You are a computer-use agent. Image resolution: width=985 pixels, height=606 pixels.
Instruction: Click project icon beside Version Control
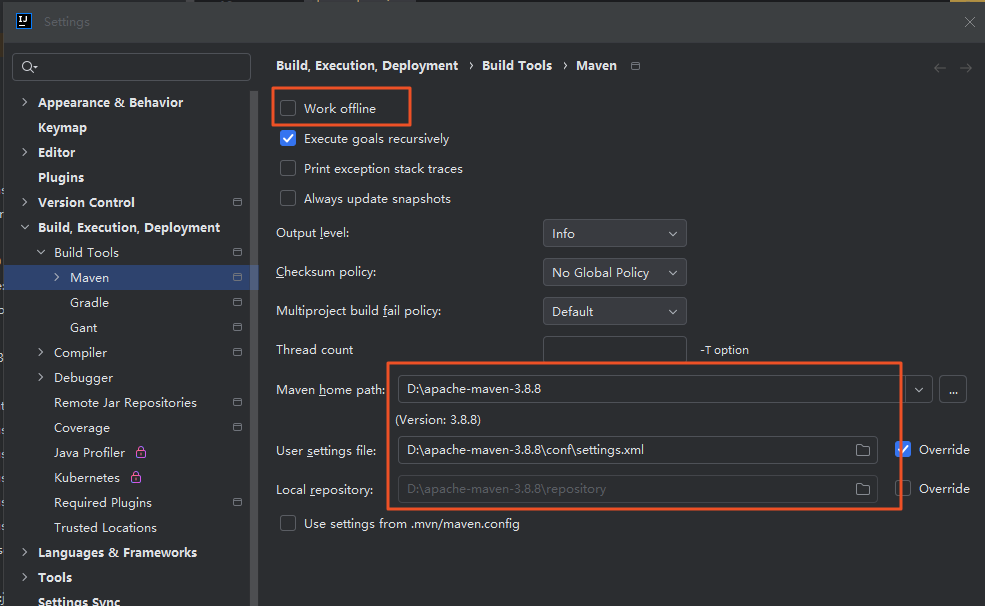pos(237,202)
